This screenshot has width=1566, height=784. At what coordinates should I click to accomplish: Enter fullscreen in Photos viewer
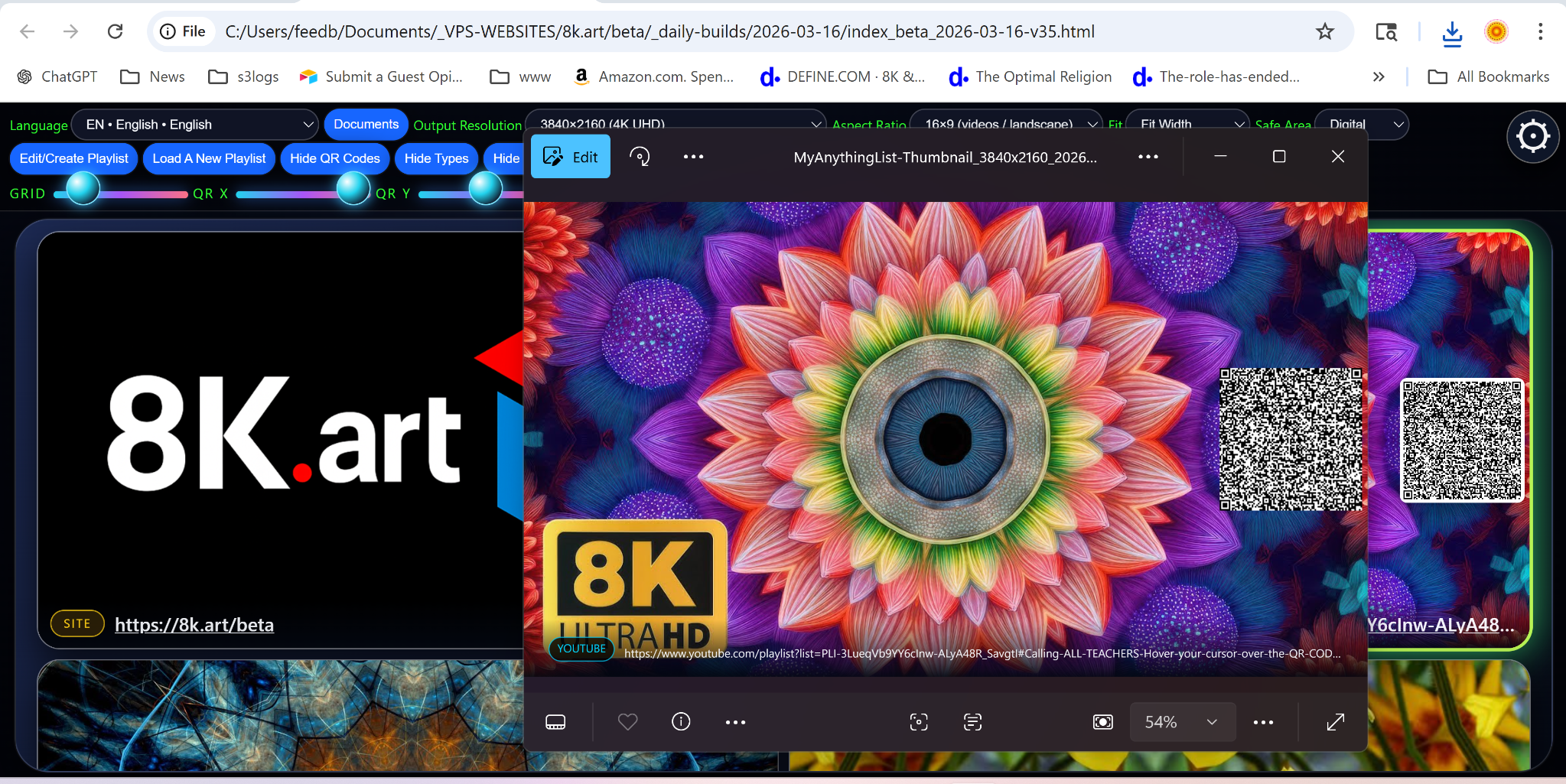1336,722
